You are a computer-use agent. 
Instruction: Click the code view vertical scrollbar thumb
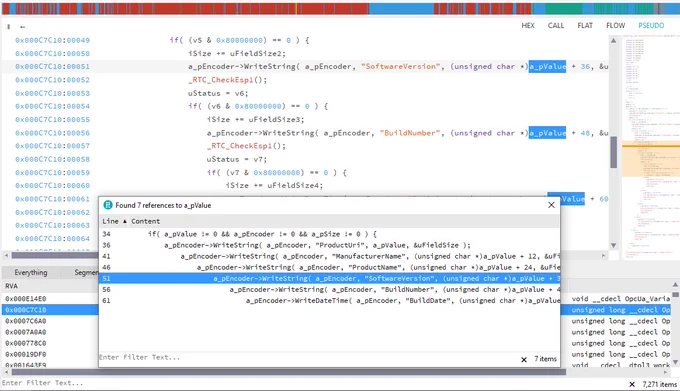click(x=613, y=152)
